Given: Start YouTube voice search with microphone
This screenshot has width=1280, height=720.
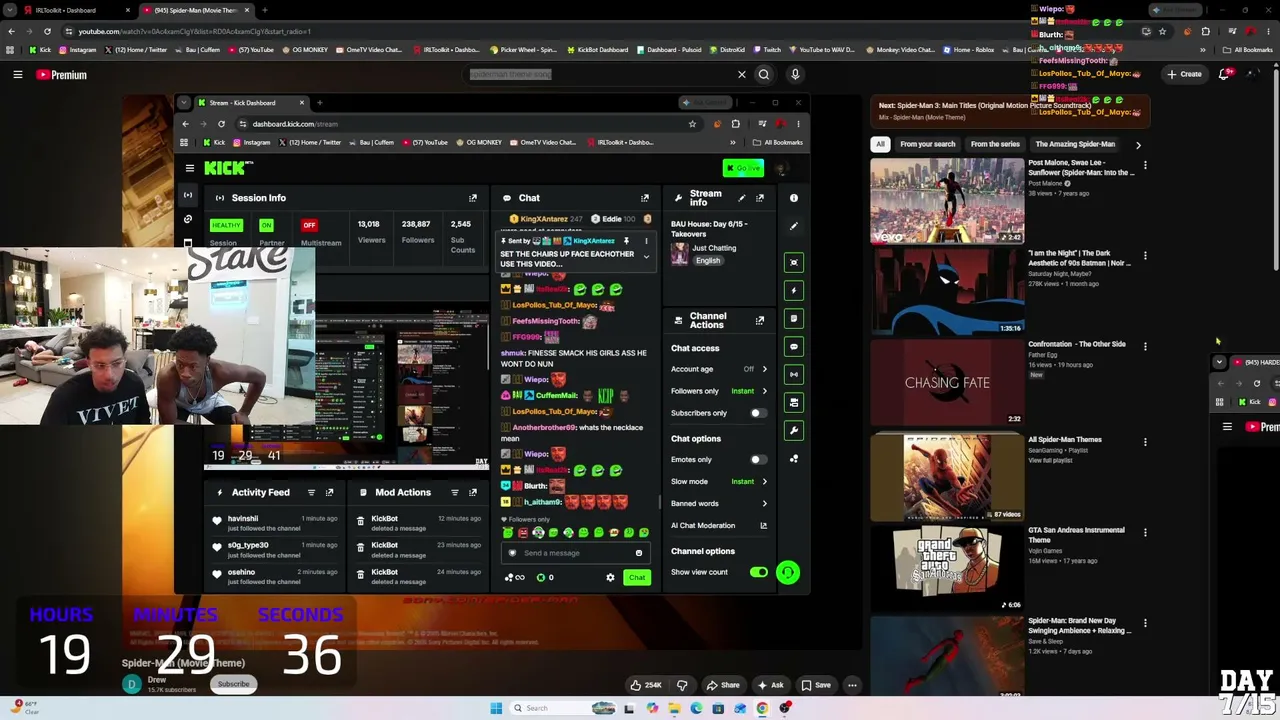Looking at the screenshot, I should 795,74.
